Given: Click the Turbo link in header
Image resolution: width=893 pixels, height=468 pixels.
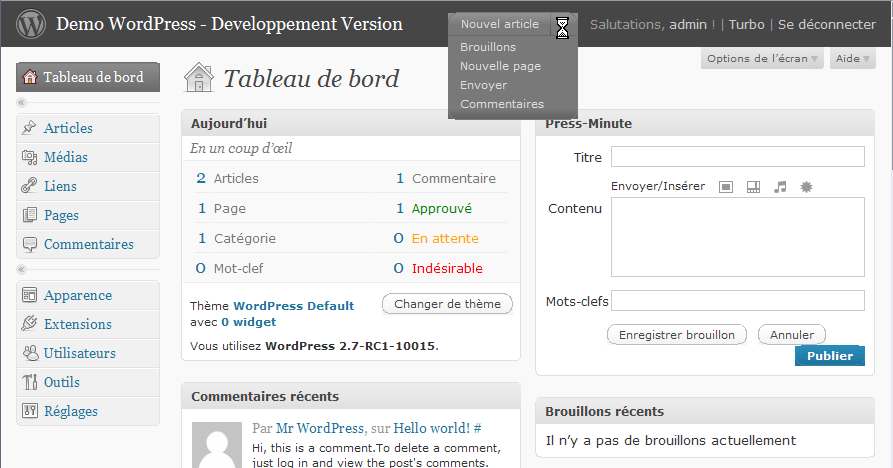Looking at the screenshot, I should tap(747, 24).
